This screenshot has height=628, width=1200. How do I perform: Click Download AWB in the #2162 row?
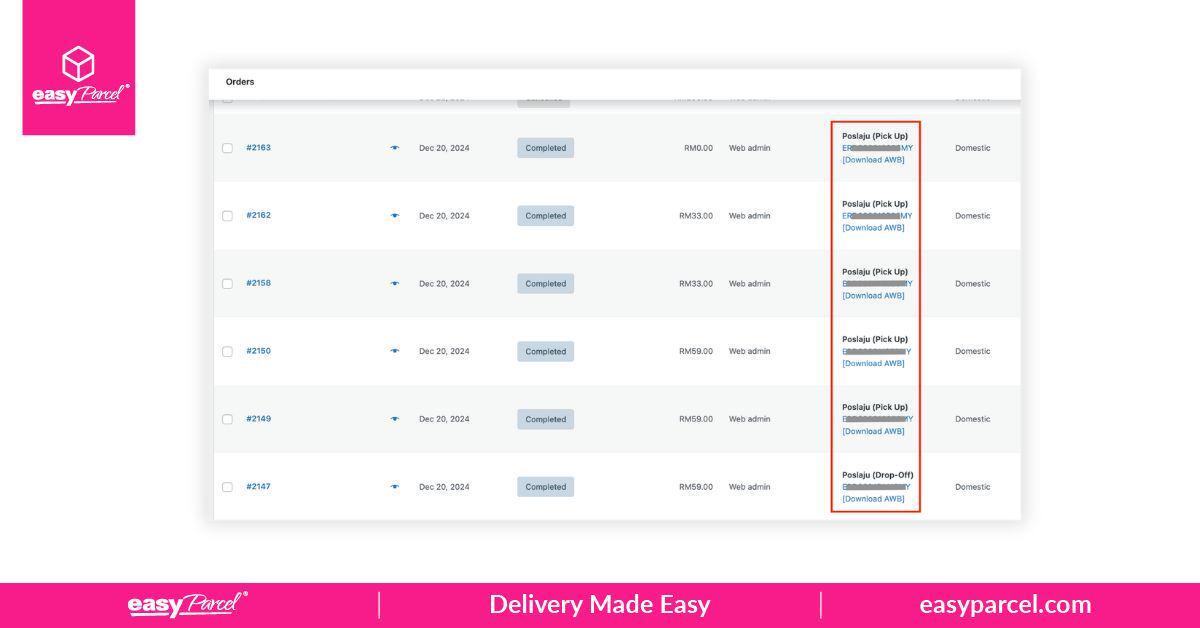point(873,228)
